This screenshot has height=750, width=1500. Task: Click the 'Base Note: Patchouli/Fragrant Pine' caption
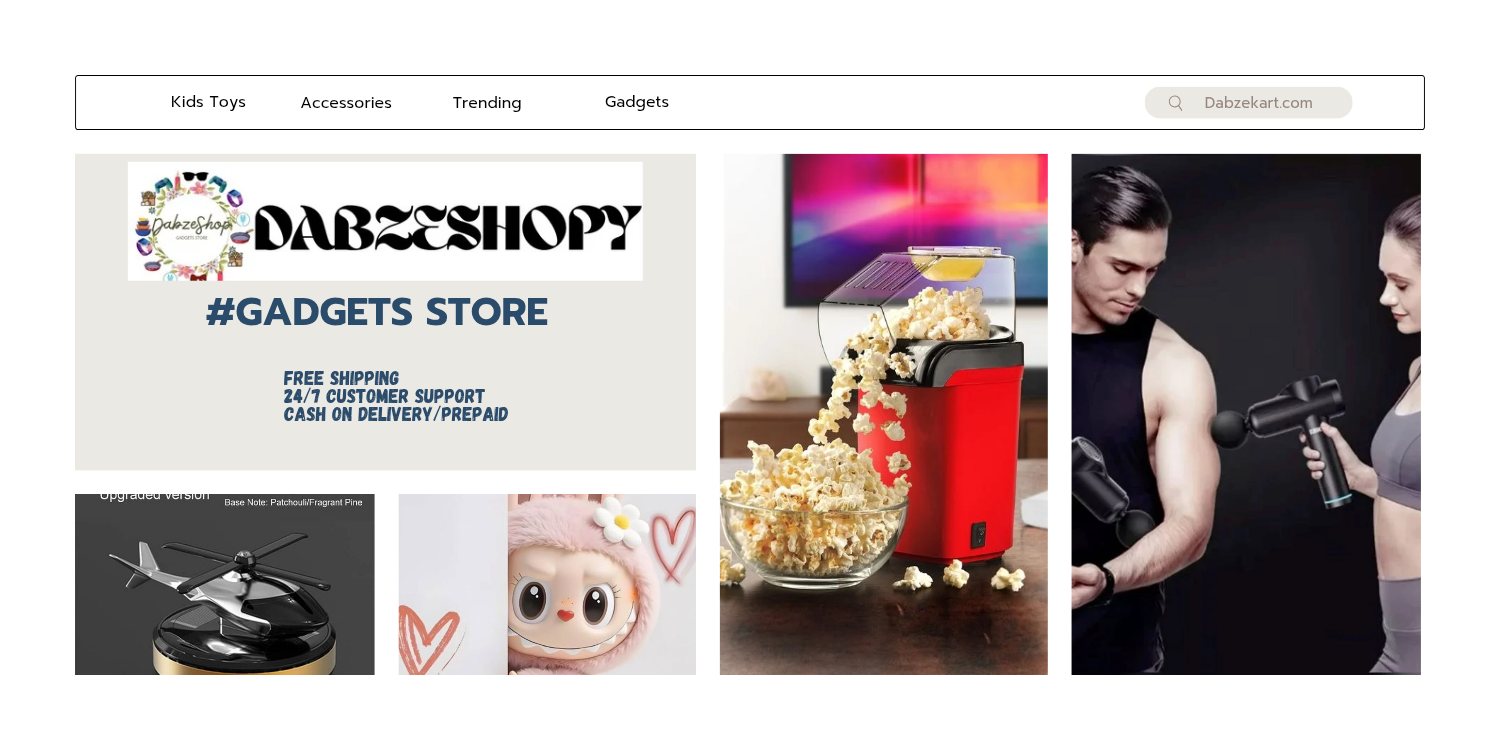click(293, 502)
